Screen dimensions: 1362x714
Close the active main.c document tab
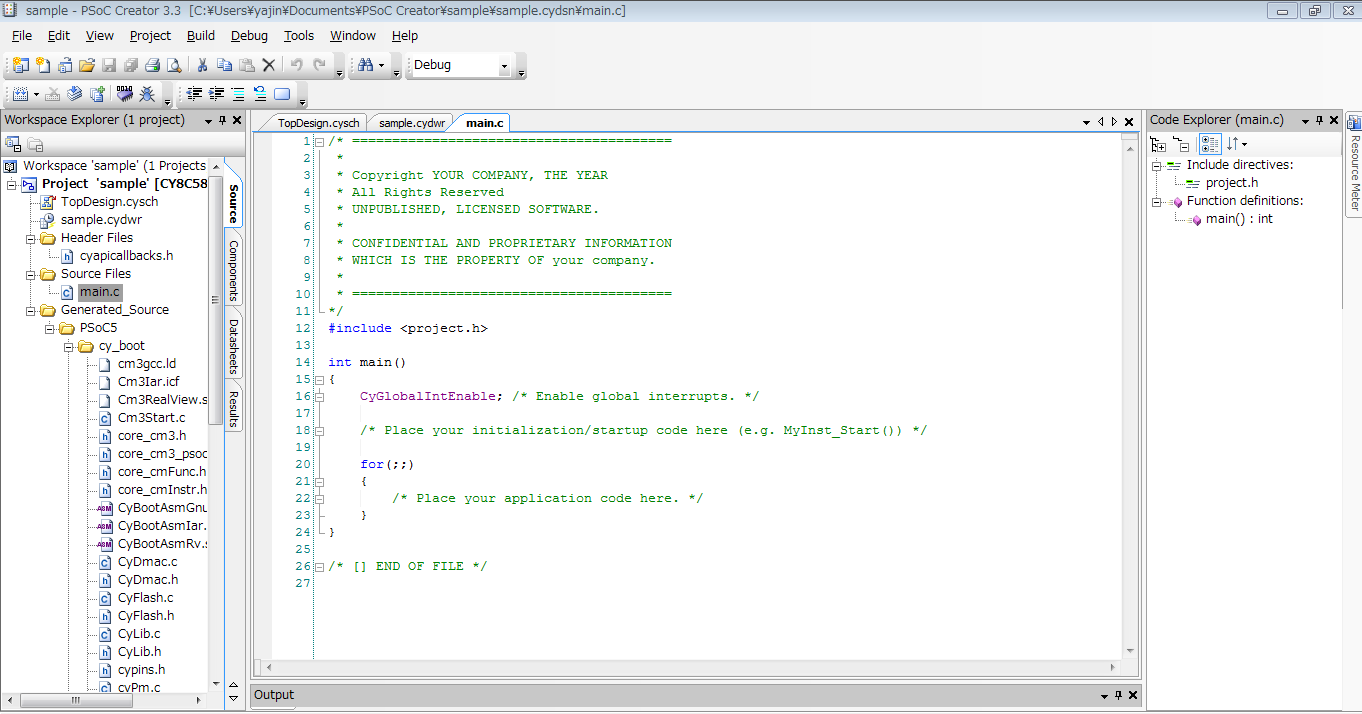click(1130, 122)
